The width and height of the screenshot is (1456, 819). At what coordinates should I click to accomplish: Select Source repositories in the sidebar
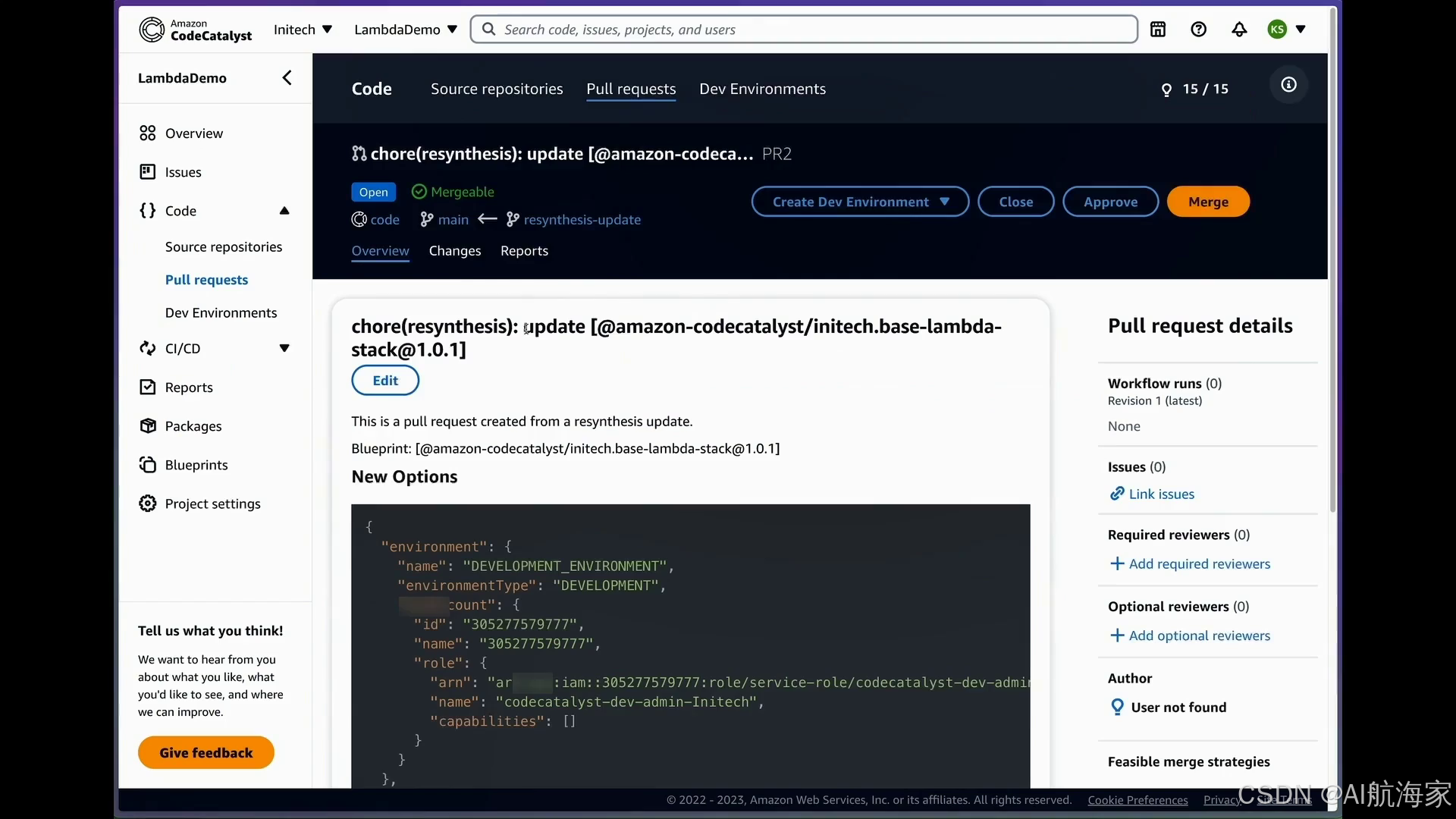point(223,246)
